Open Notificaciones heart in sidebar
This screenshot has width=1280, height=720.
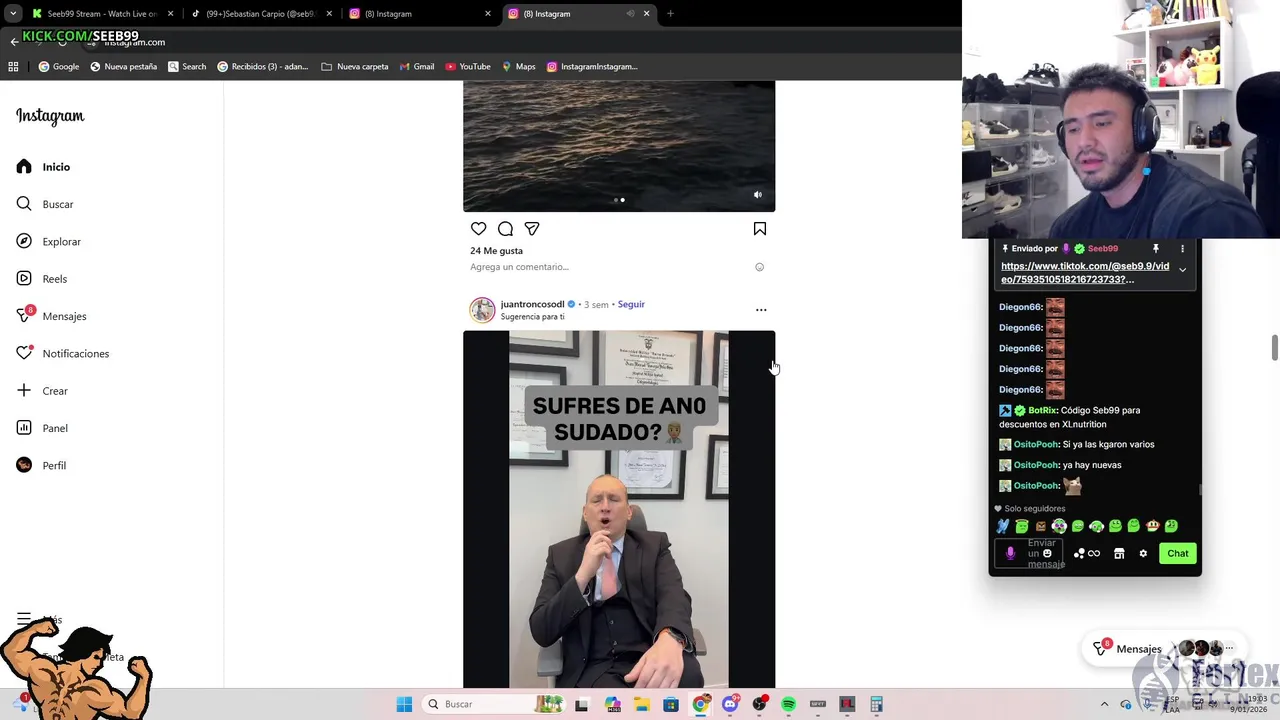pyautogui.click(x=62, y=353)
